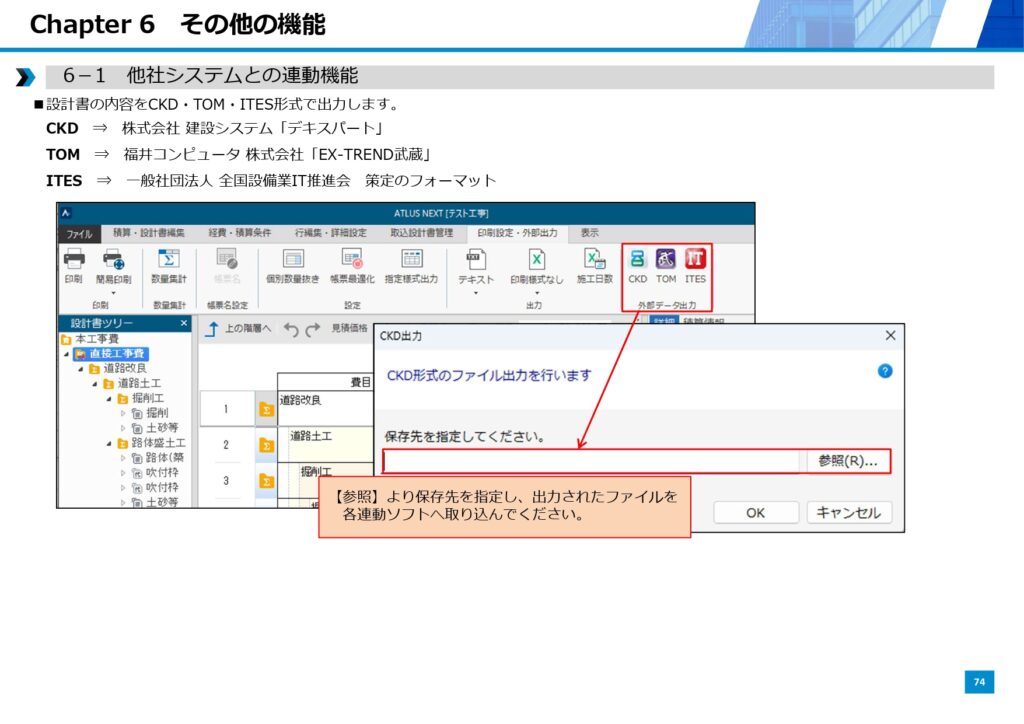The image size is (1024, 724).
Task: Open the 指定様式出力 tool
Action: [411, 261]
